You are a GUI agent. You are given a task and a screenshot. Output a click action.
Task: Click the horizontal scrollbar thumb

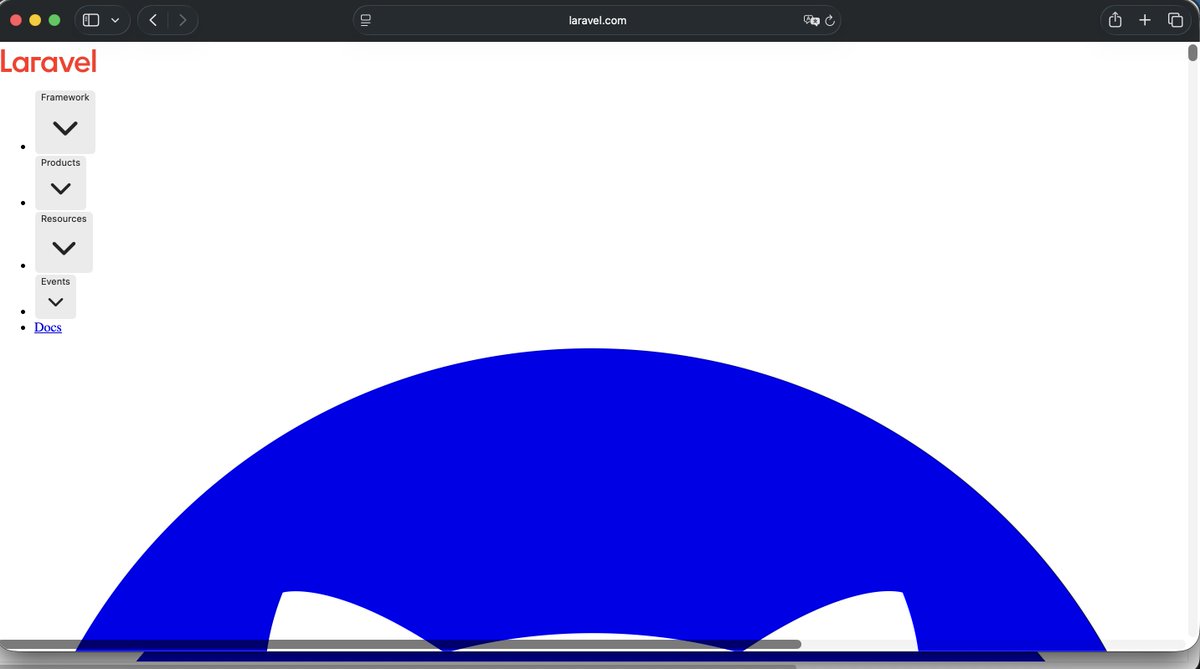(400, 644)
